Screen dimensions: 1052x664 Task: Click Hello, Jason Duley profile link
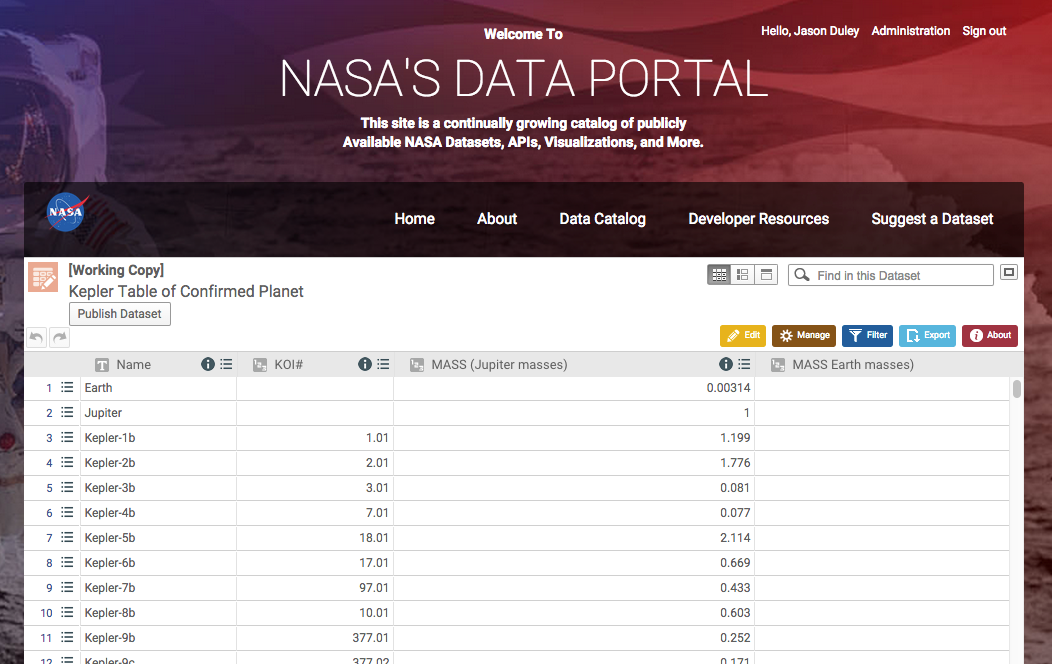click(810, 31)
